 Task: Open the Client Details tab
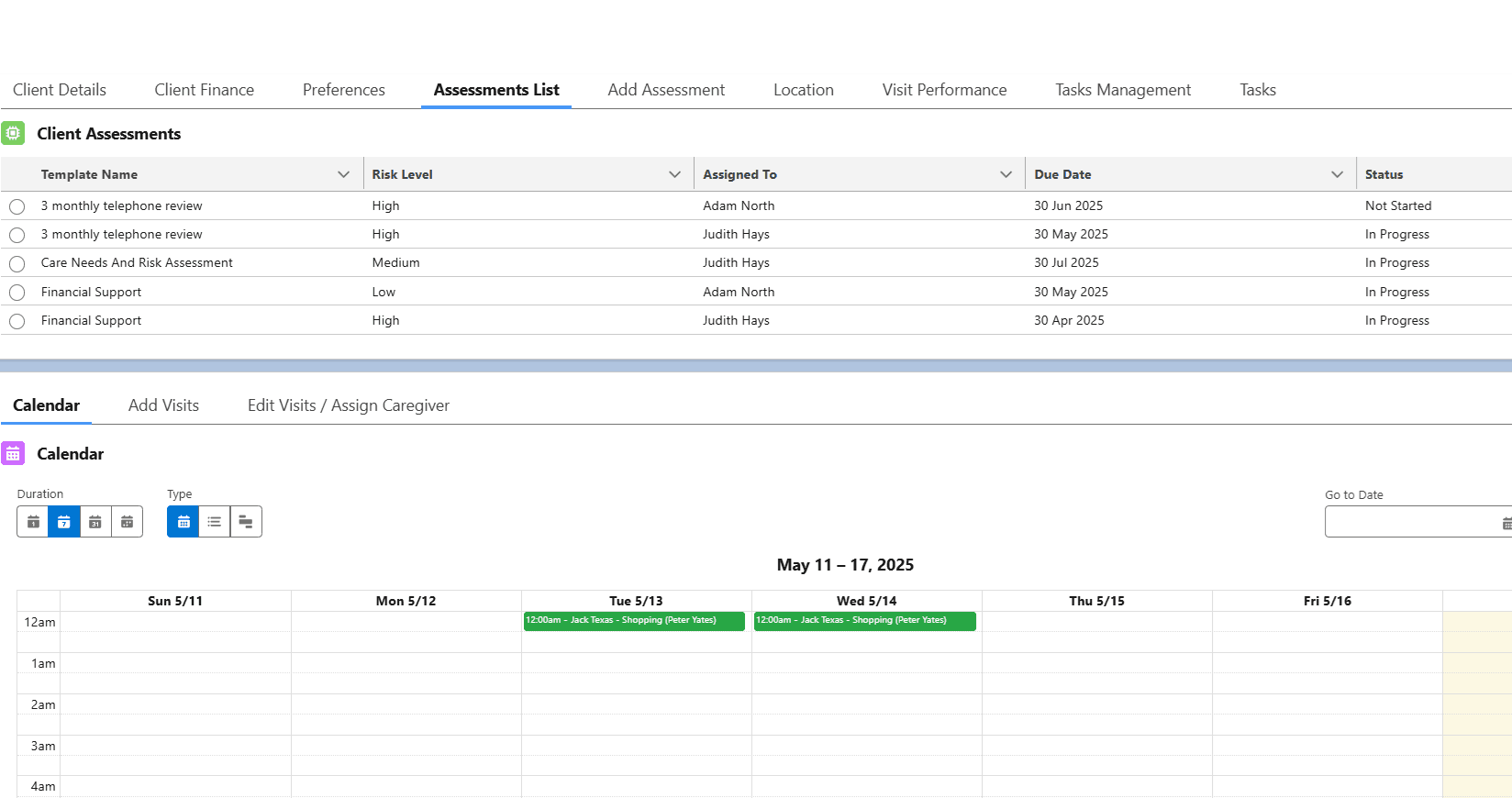click(x=60, y=90)
